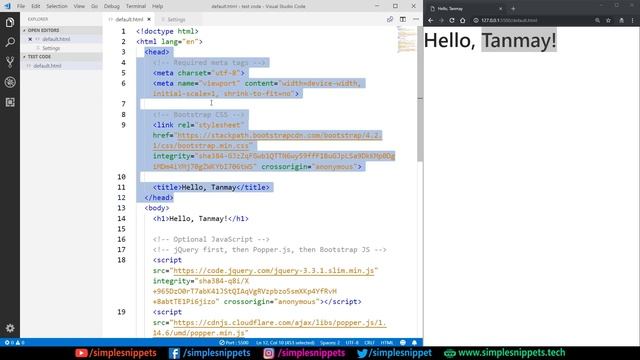Open the bootstrapcdn stylesheet link
This screenshot has width=640, height=360.
279,136
